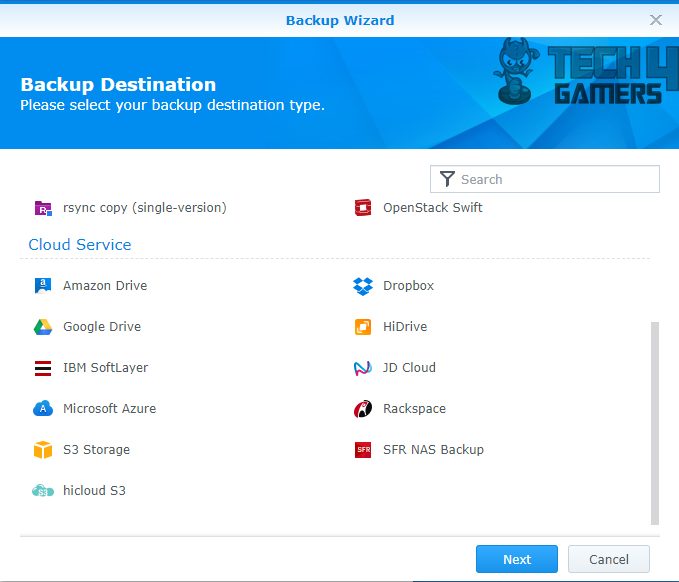The image size is (679, 582).
Task: Close the Backup Wizard window
Action: pyautogui.click(x=656, y=20)
